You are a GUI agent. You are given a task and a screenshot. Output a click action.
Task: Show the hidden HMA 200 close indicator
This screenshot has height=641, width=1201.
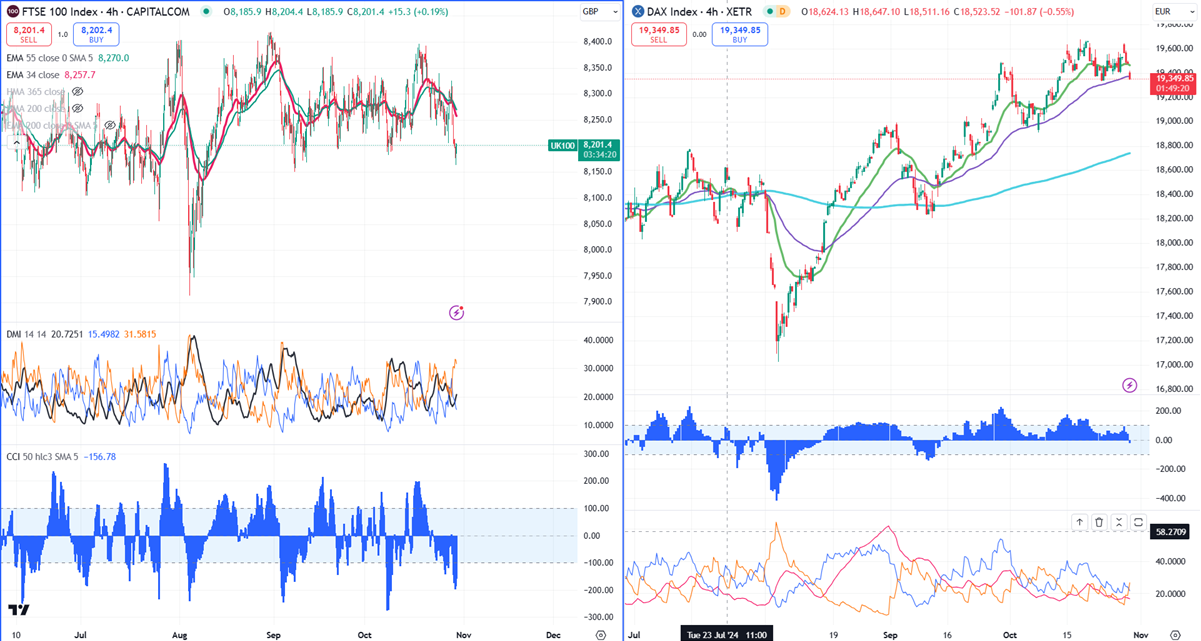click(x=78, y=108)
